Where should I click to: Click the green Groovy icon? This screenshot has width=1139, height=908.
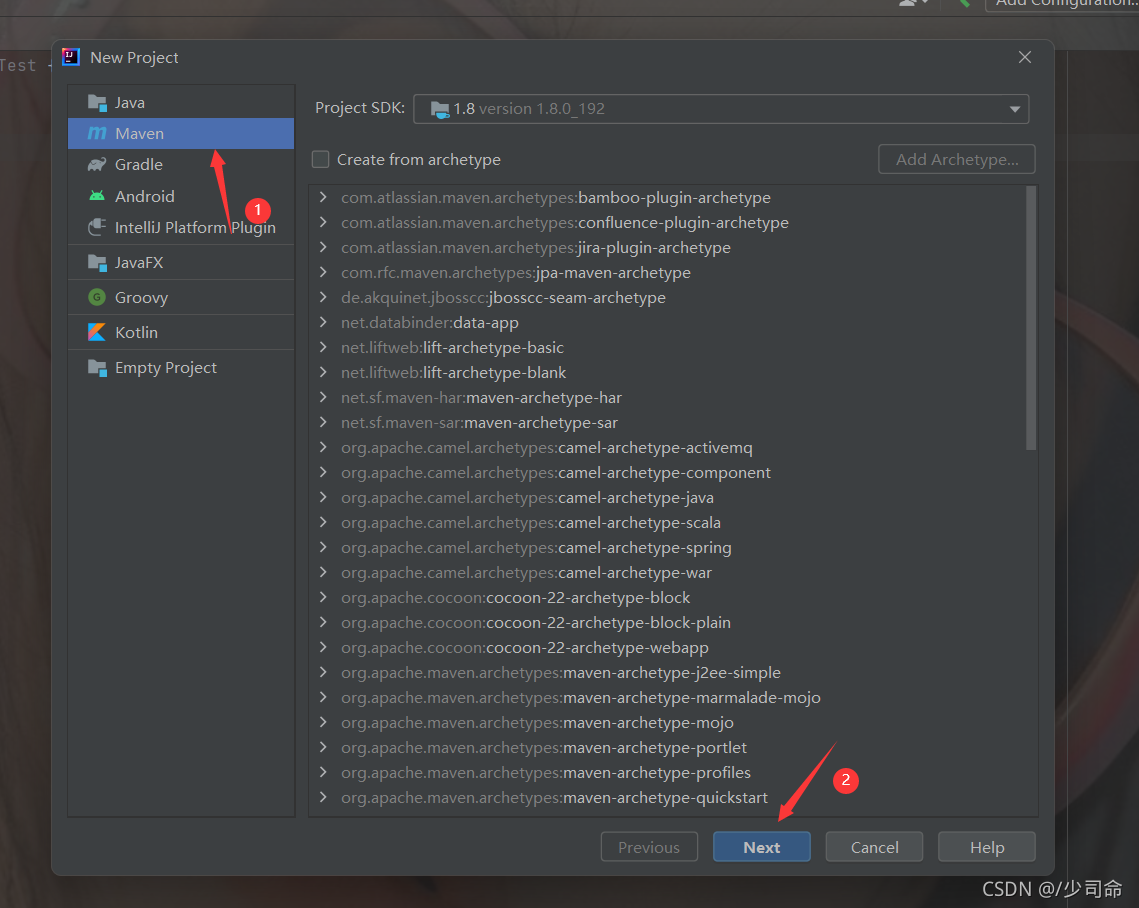coord(97,297)
